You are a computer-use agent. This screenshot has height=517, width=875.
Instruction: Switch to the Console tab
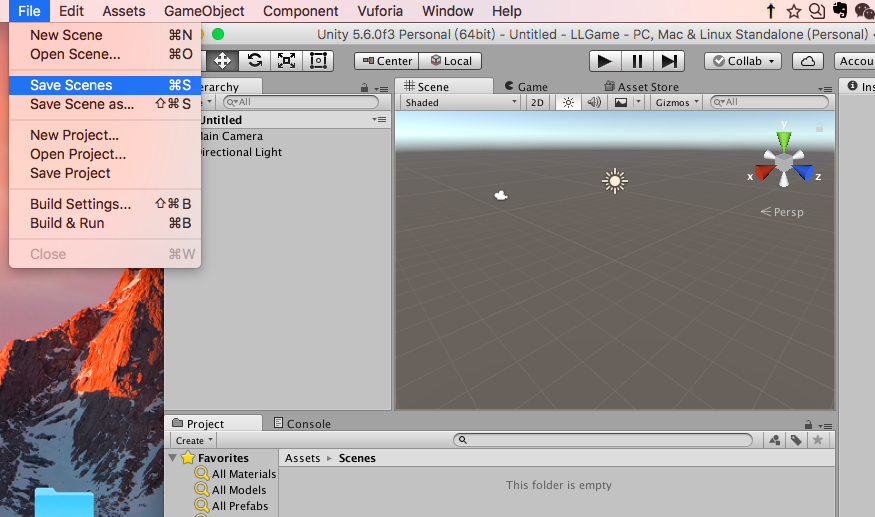click(x=302, y=424)
